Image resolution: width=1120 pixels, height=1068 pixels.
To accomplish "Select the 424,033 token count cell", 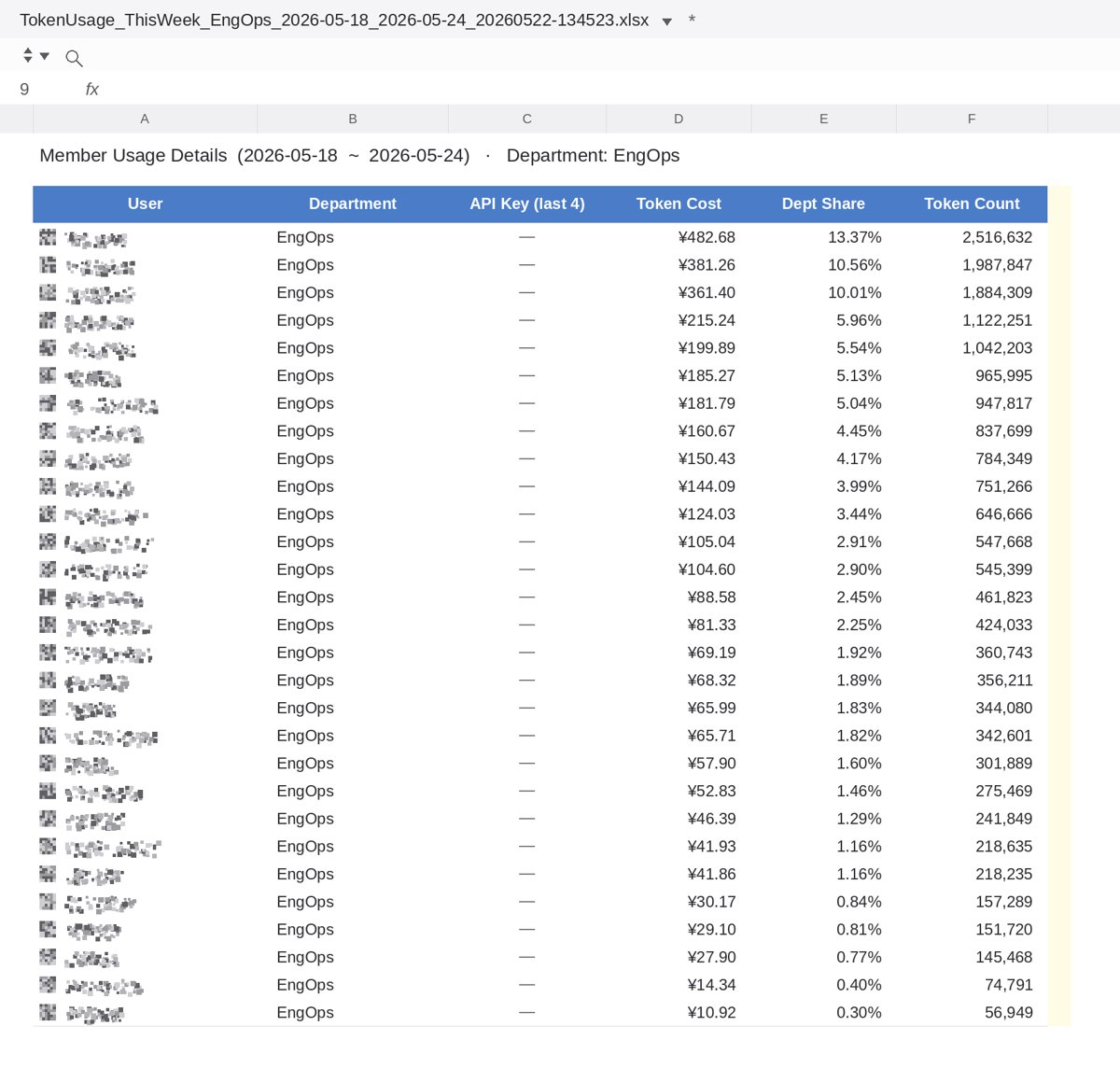I will 972,625.
